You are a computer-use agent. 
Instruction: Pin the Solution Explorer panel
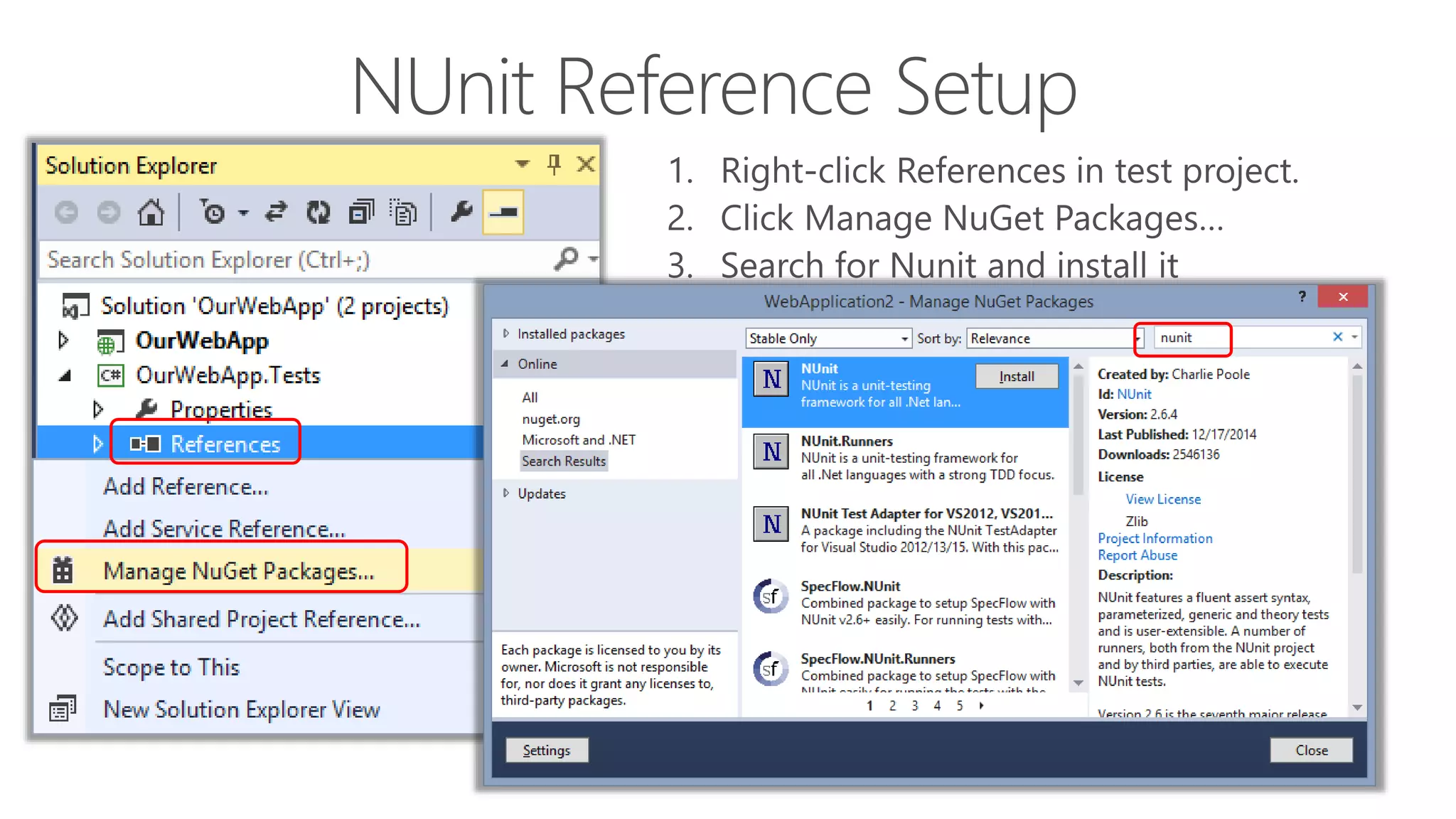pos(555,165)
